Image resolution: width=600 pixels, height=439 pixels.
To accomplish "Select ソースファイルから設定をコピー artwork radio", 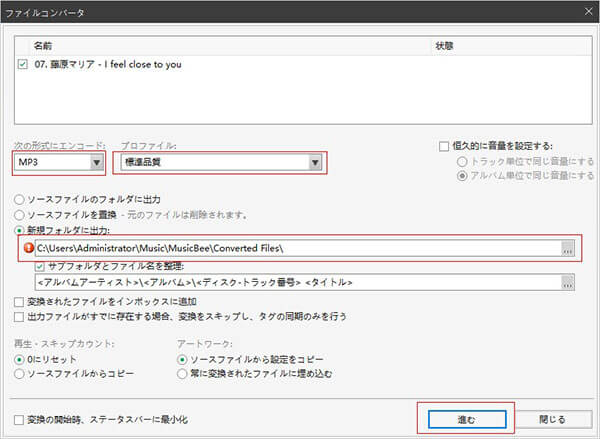I will pos(182,359).
